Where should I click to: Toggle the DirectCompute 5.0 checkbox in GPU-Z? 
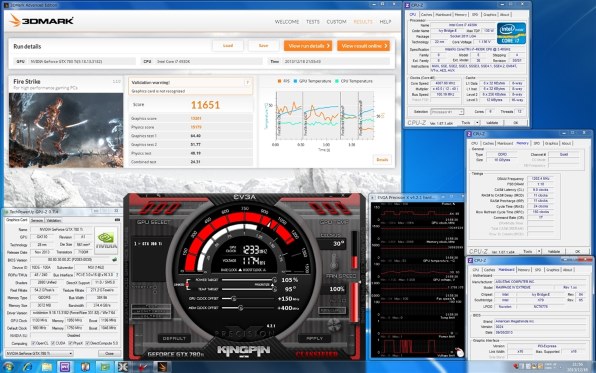87,343
